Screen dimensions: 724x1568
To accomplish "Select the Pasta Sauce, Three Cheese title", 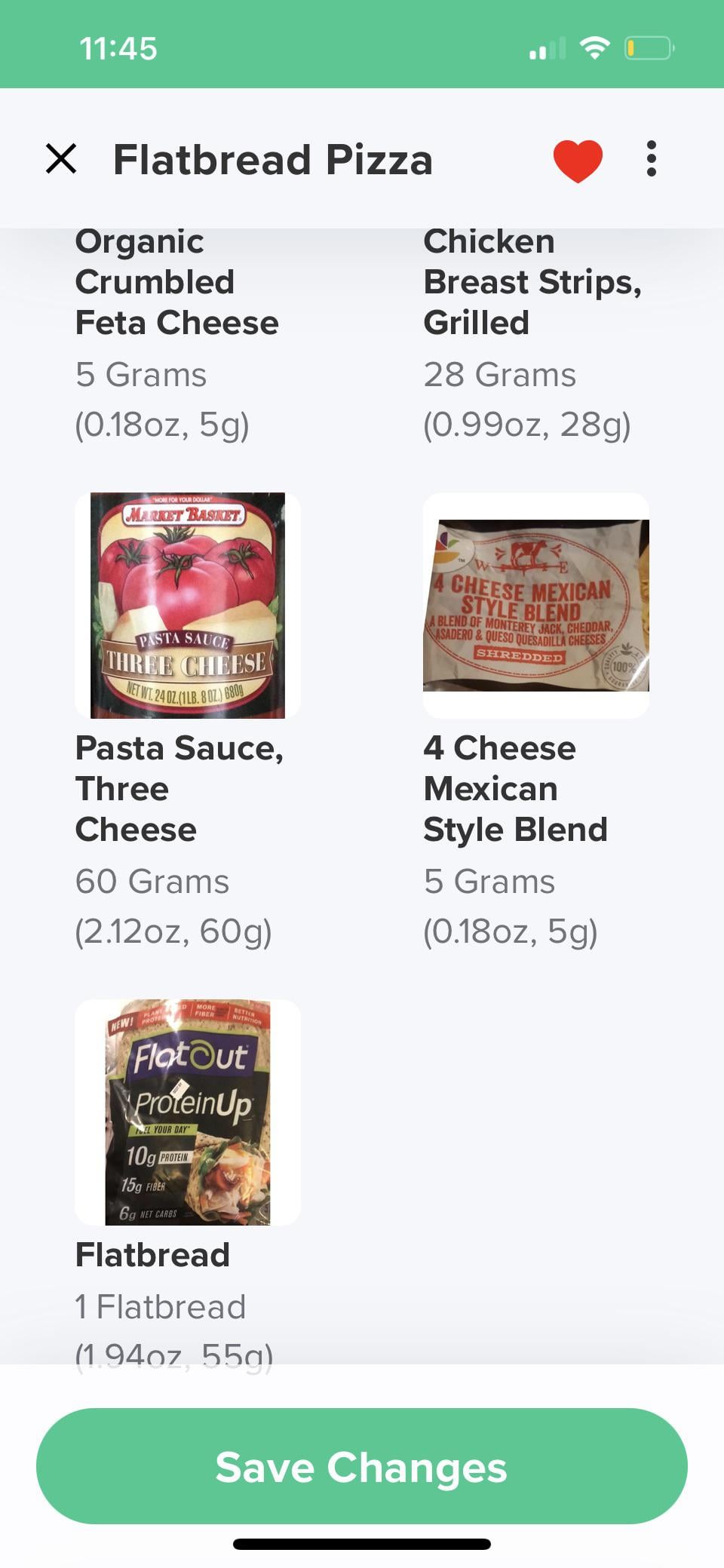I will [179, 789].
